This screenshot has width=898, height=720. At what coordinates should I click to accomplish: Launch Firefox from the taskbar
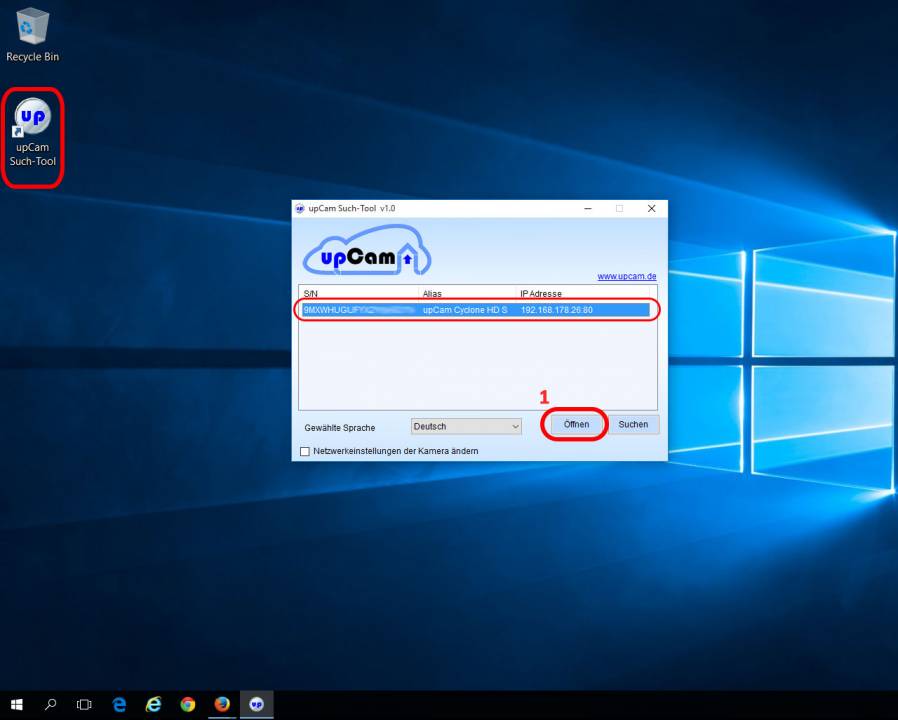[222, 705]
